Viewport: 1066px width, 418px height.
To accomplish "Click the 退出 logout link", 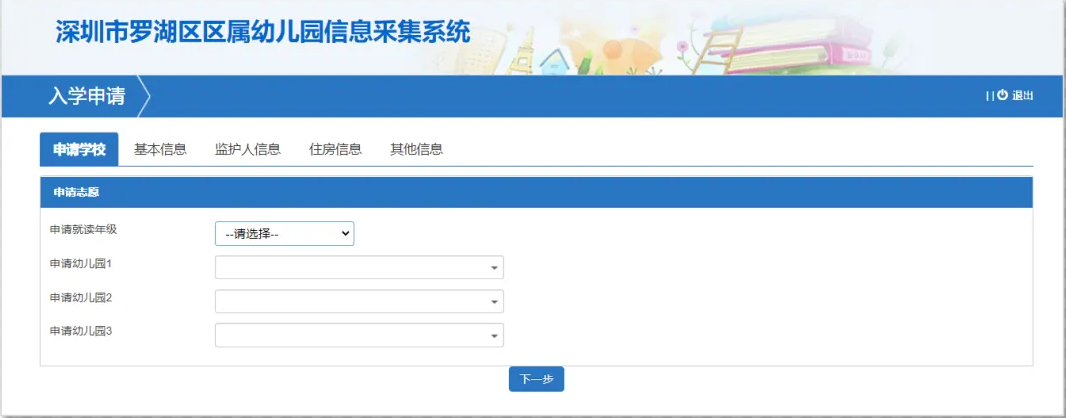I will [1022, 96].
